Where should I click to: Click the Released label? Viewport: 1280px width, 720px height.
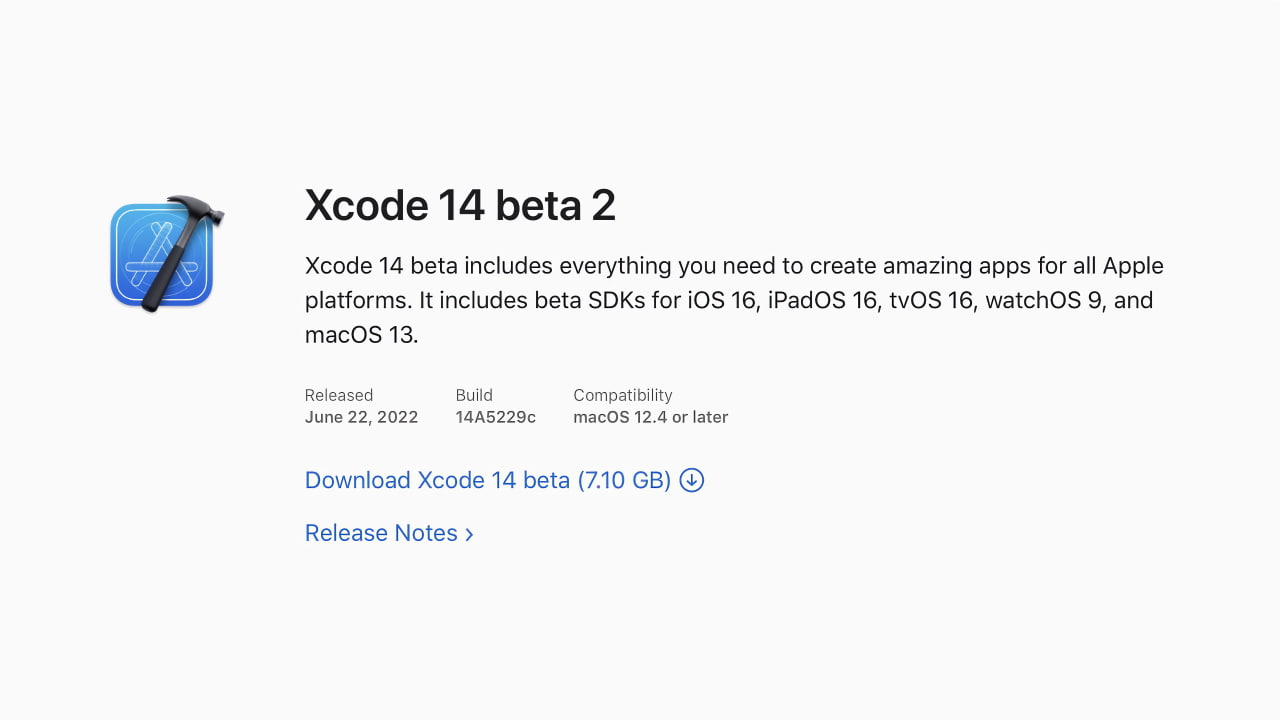pyautogui.click(x=339, y=395)
